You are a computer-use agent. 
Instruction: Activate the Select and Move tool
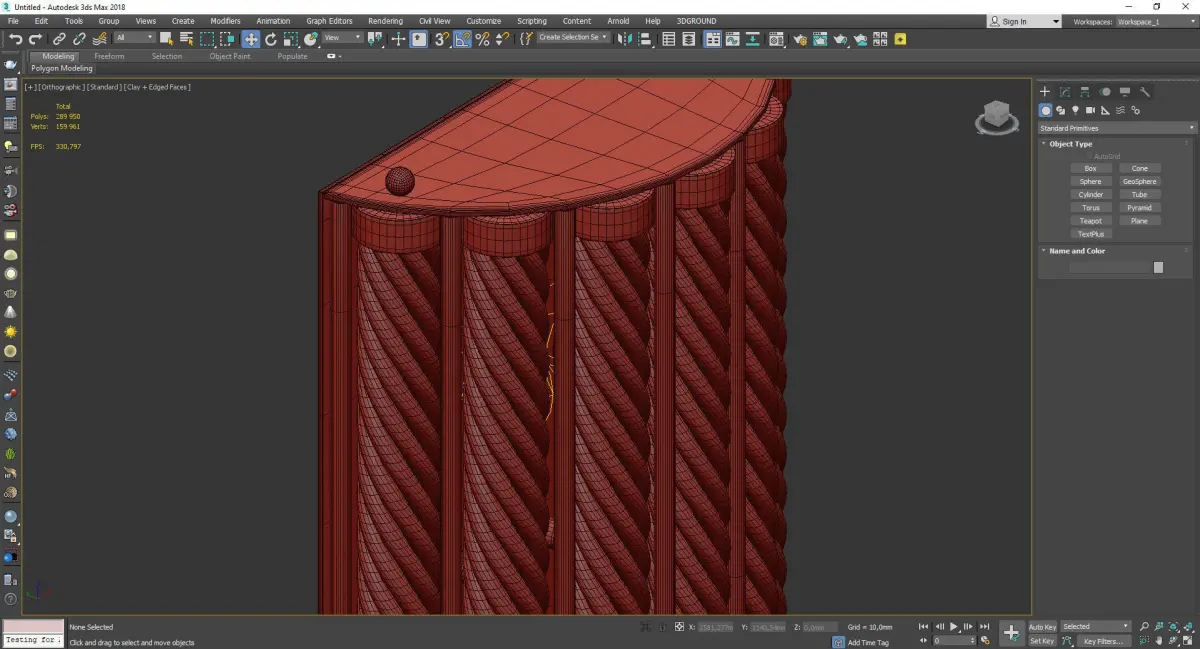(250, 39)
